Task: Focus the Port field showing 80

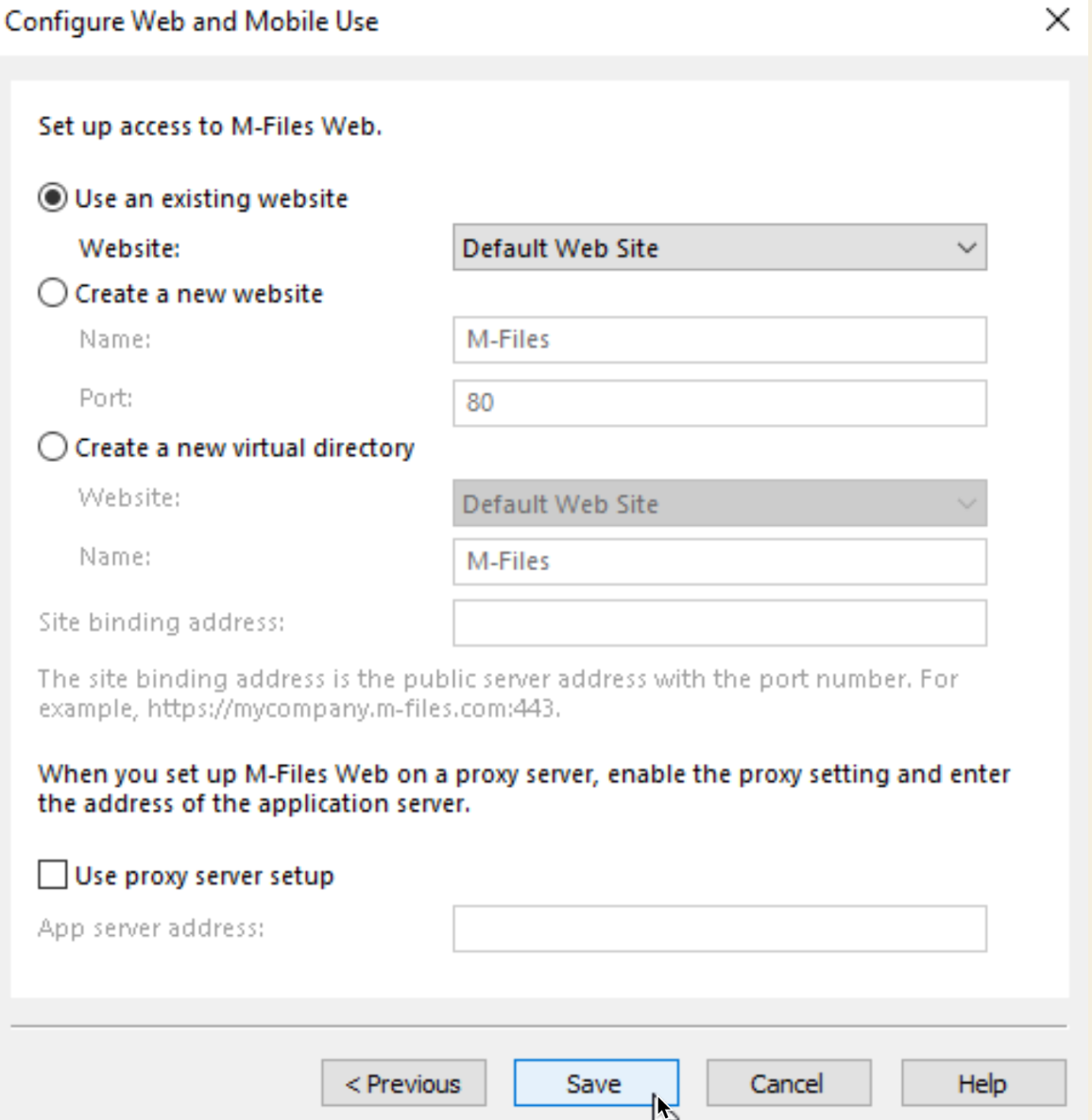Action: tap(720, 403)
